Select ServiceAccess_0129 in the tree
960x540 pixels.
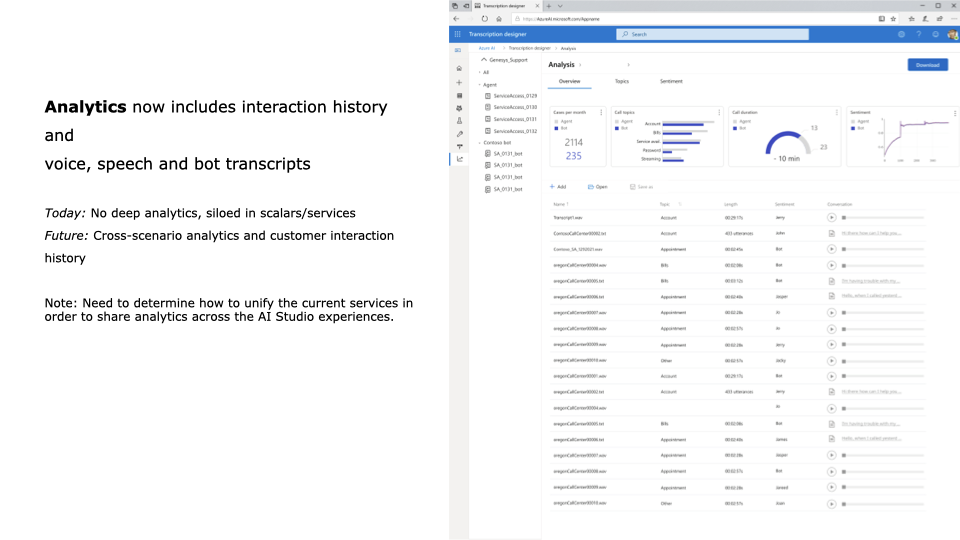pyautogui.click(x=511, y=96)
